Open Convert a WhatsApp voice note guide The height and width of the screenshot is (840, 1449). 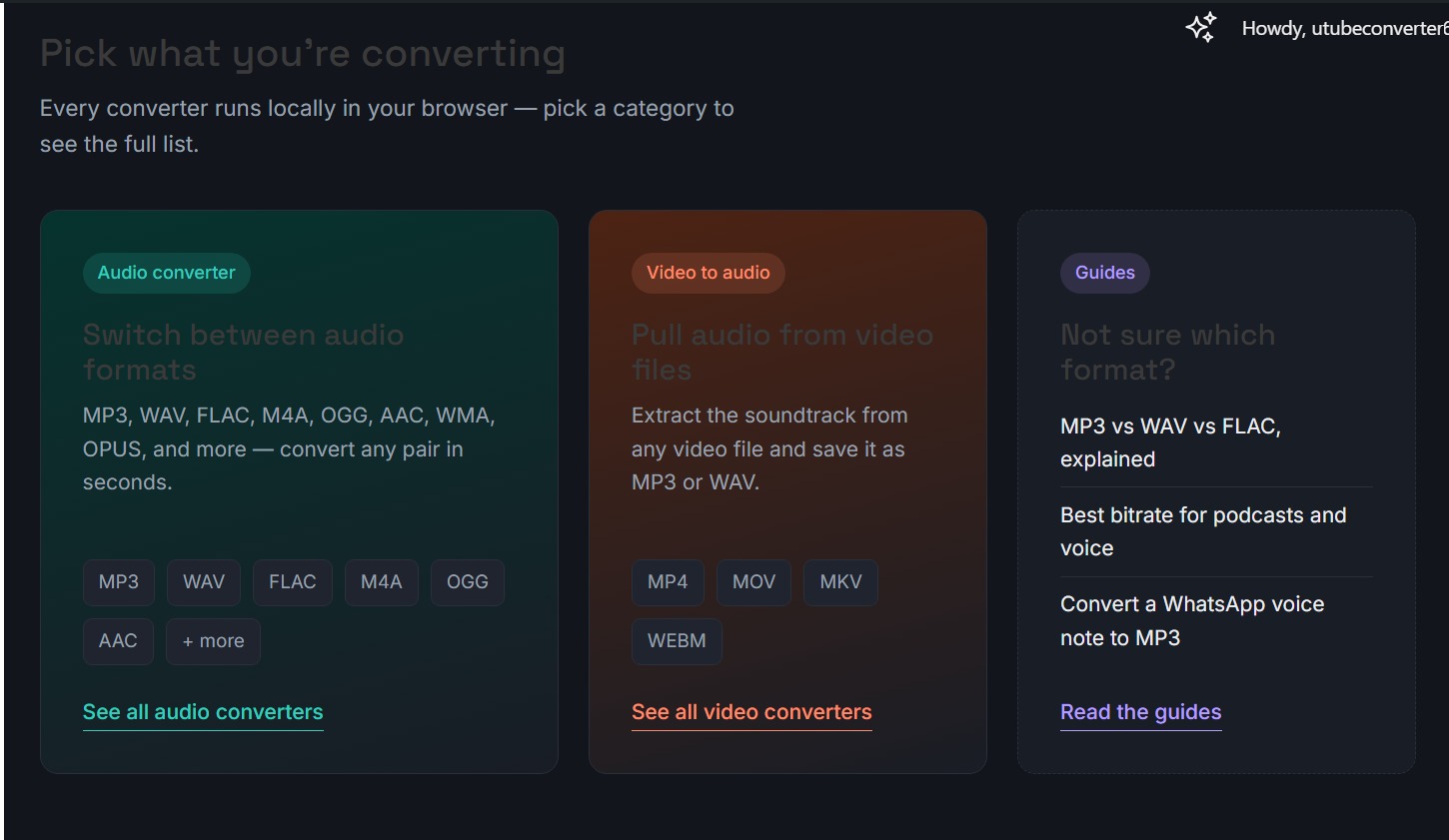[x=1192, y=621]
